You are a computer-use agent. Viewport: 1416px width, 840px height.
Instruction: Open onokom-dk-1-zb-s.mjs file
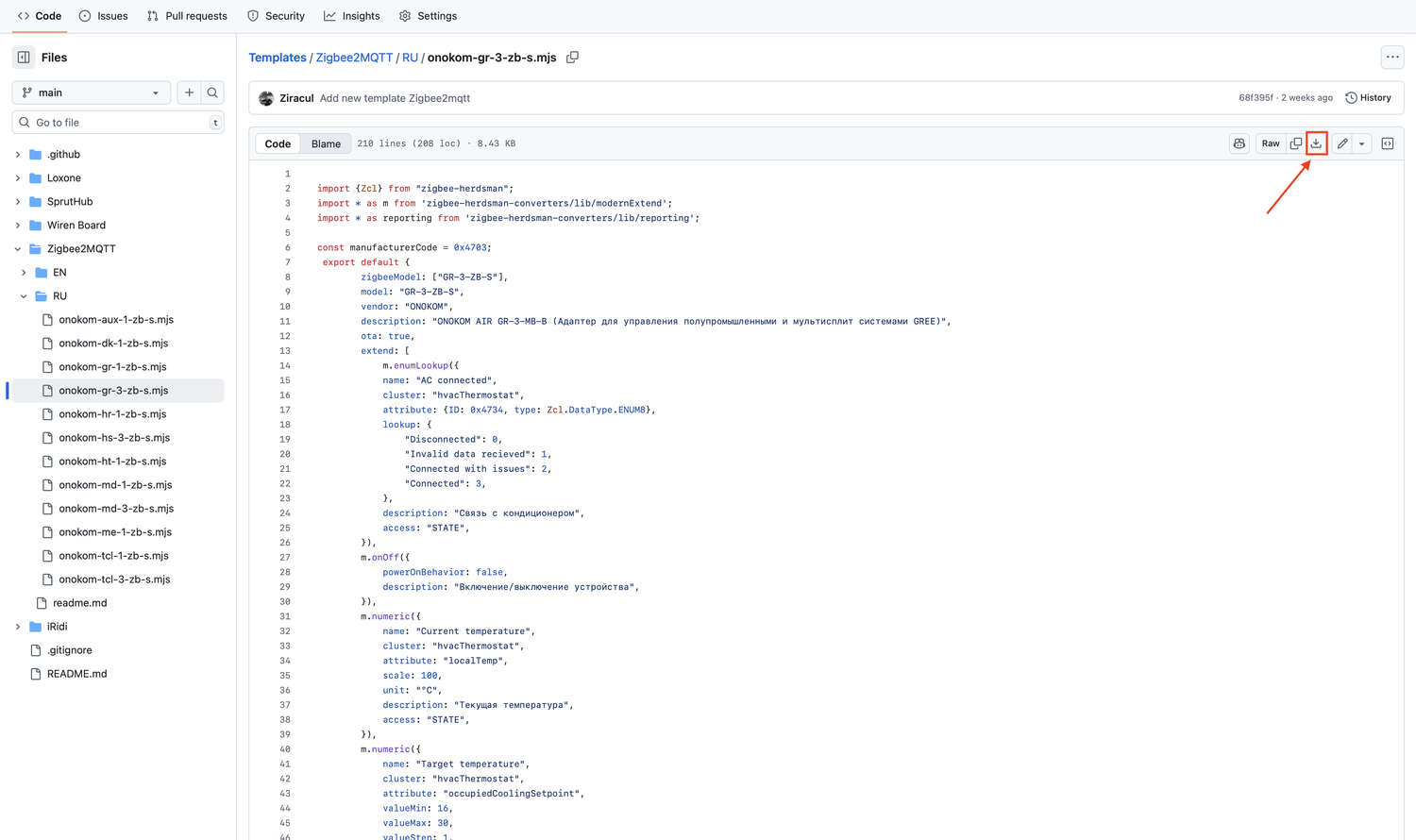pos(113,344)
